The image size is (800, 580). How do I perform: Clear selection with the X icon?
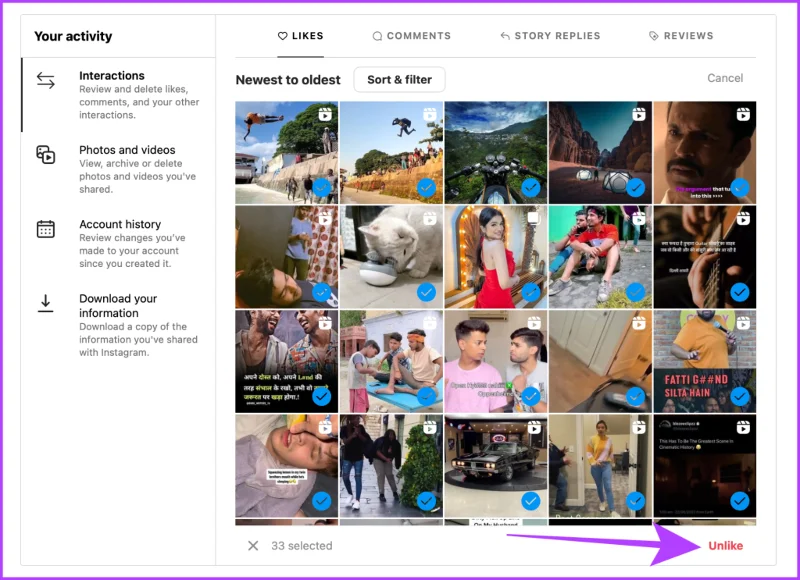pos(253,546)
